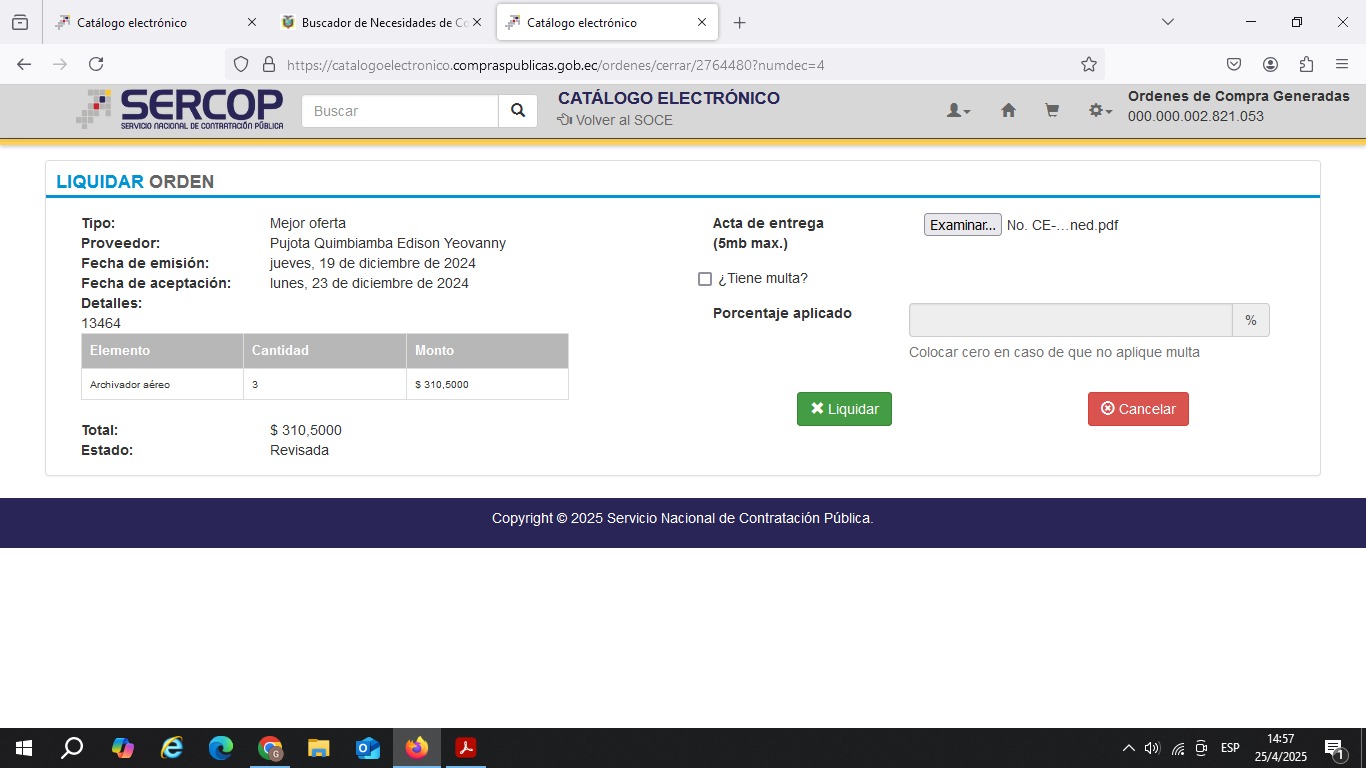Click the SERCOP logo
This screenshot has height=768, width=1366.
pyautogui.click(x=180, y=110)
